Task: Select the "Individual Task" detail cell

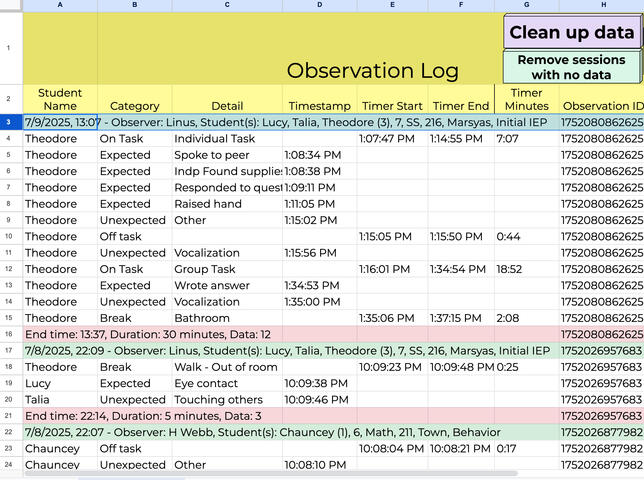Action: coord(226,139)
